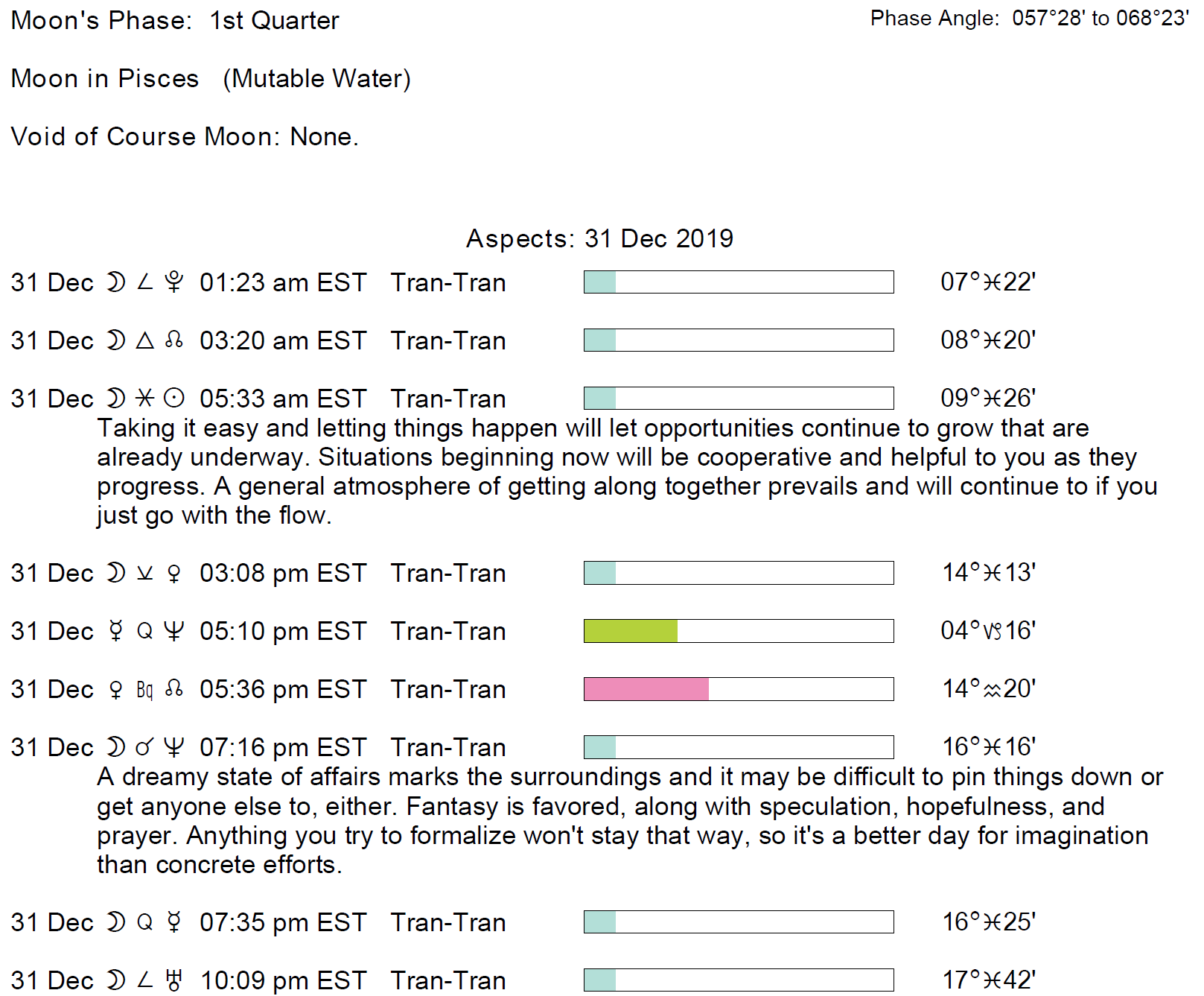1204x996 pixels.
Task: Click the green strength bar for Mercury-Neptune
Action: coord(631,631)
